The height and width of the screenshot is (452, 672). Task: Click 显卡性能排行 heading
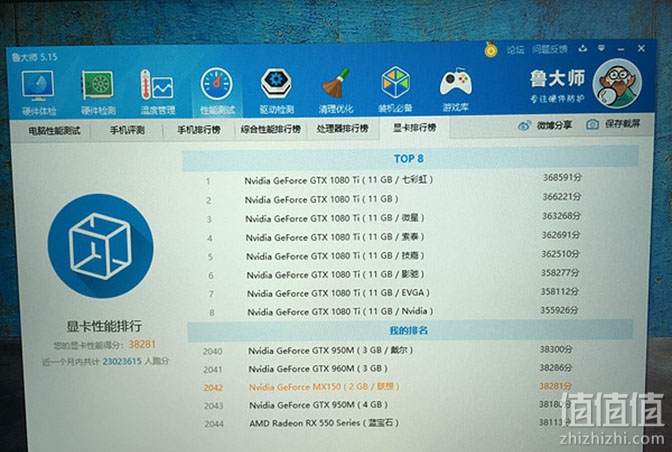[x=104, y=326]
